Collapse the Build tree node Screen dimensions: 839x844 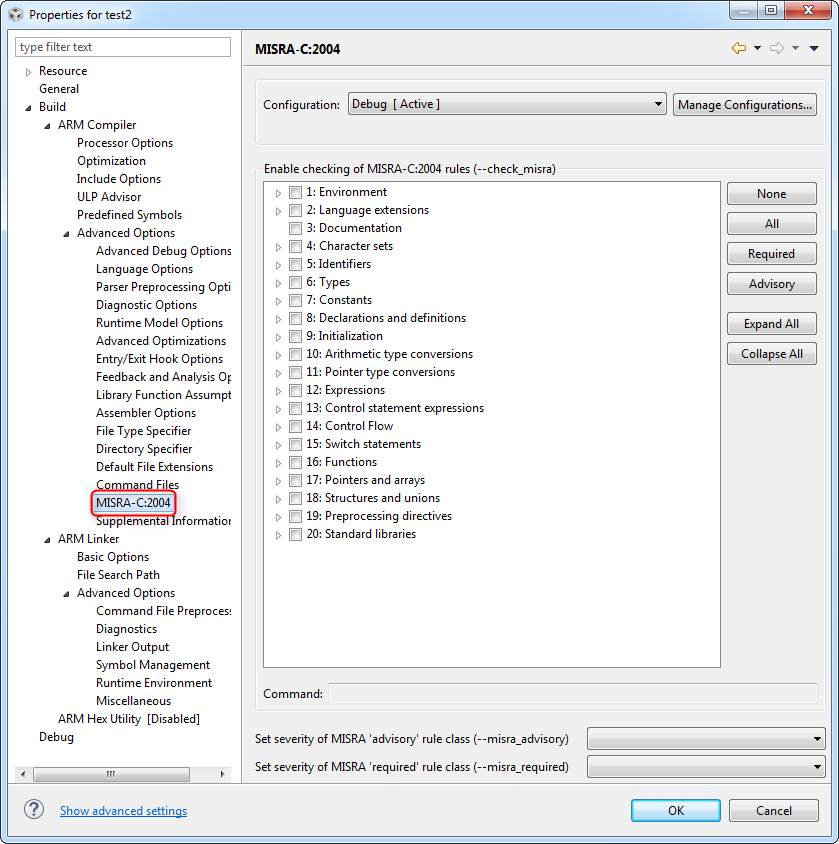29,108
